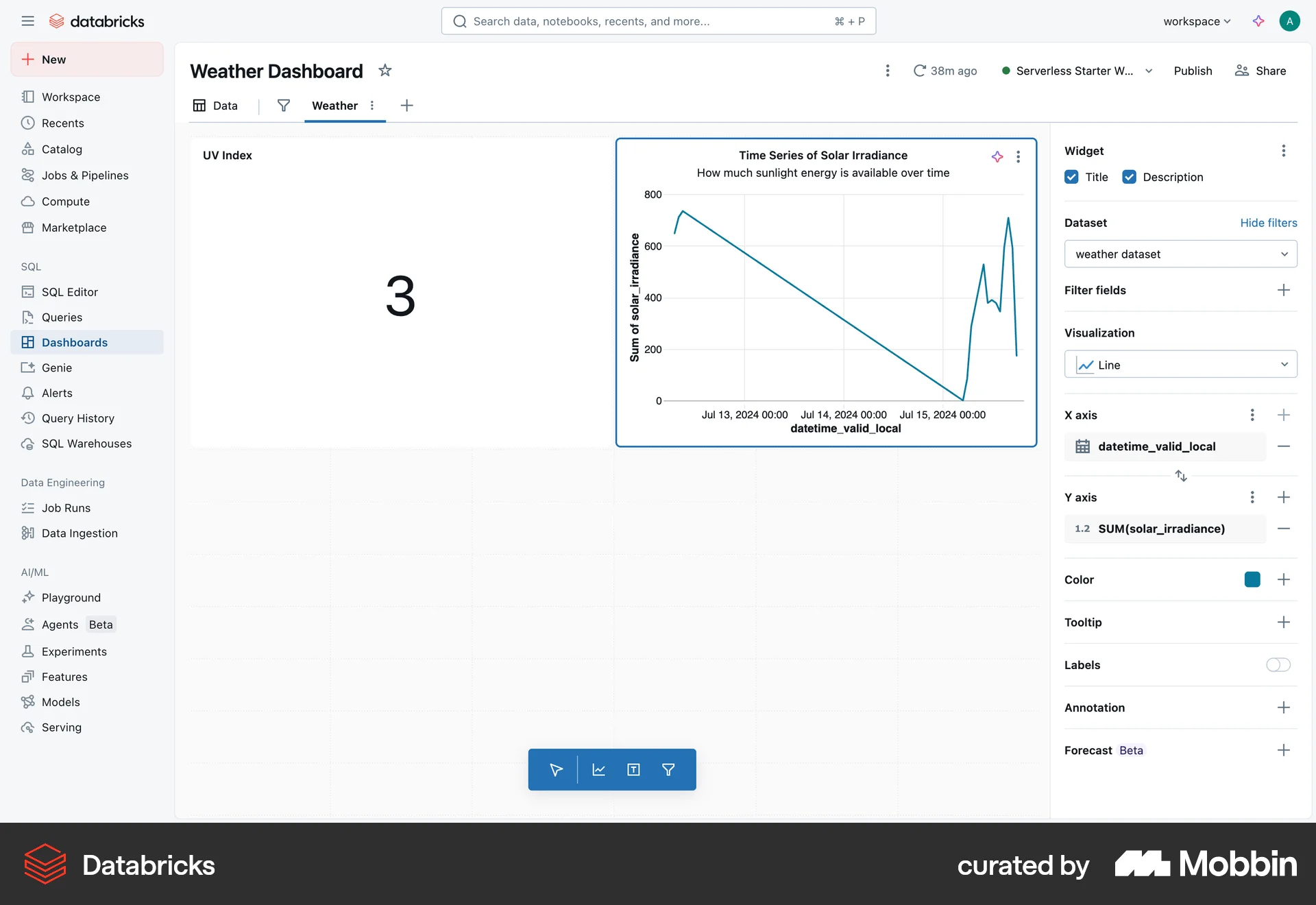The image size is (1316, 905).
Task: Uncheck the Description checkbox
Action: point(1129,177)
